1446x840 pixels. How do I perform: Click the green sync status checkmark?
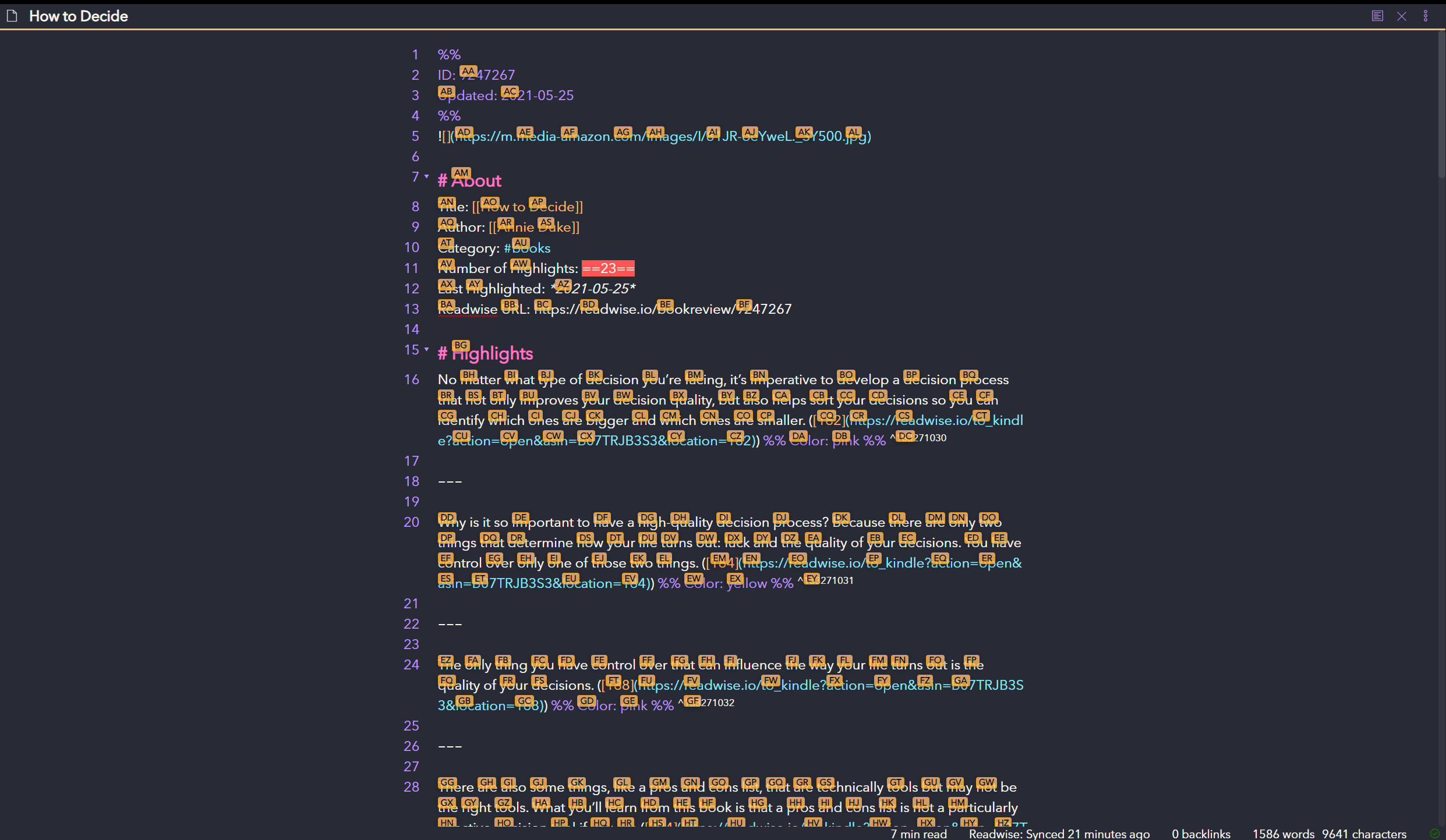1434,834
